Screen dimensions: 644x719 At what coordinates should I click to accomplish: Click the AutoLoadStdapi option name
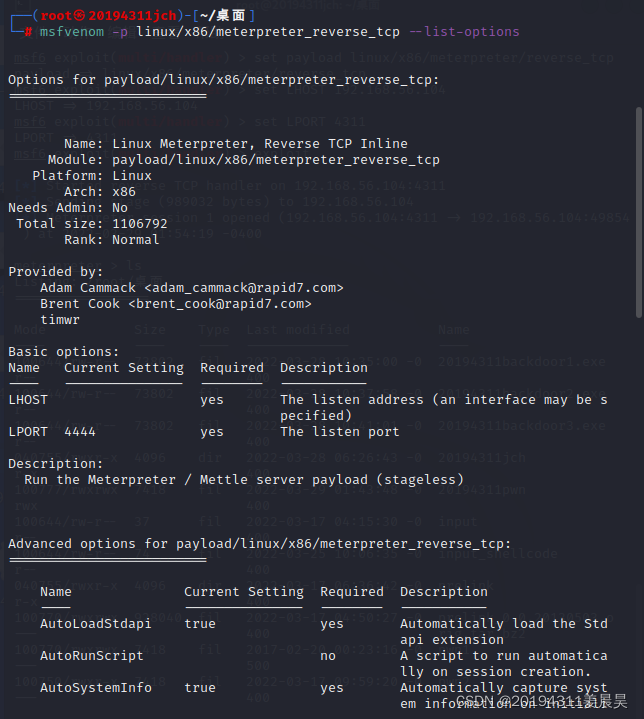coord(96,624)
